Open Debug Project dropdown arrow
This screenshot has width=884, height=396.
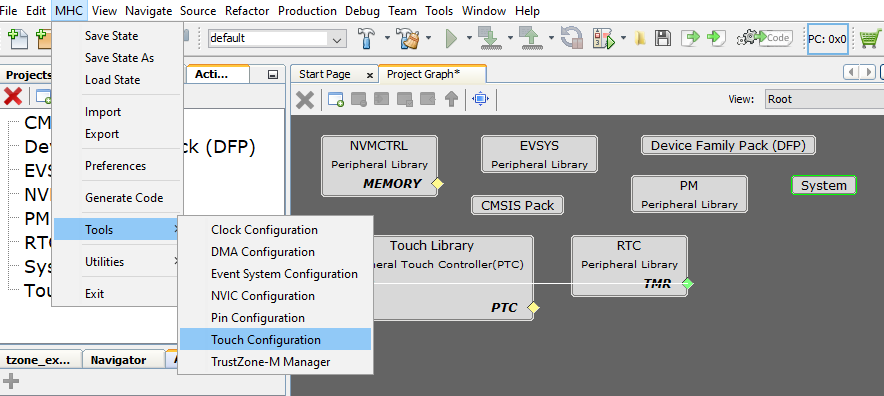(x=623, y=38)
